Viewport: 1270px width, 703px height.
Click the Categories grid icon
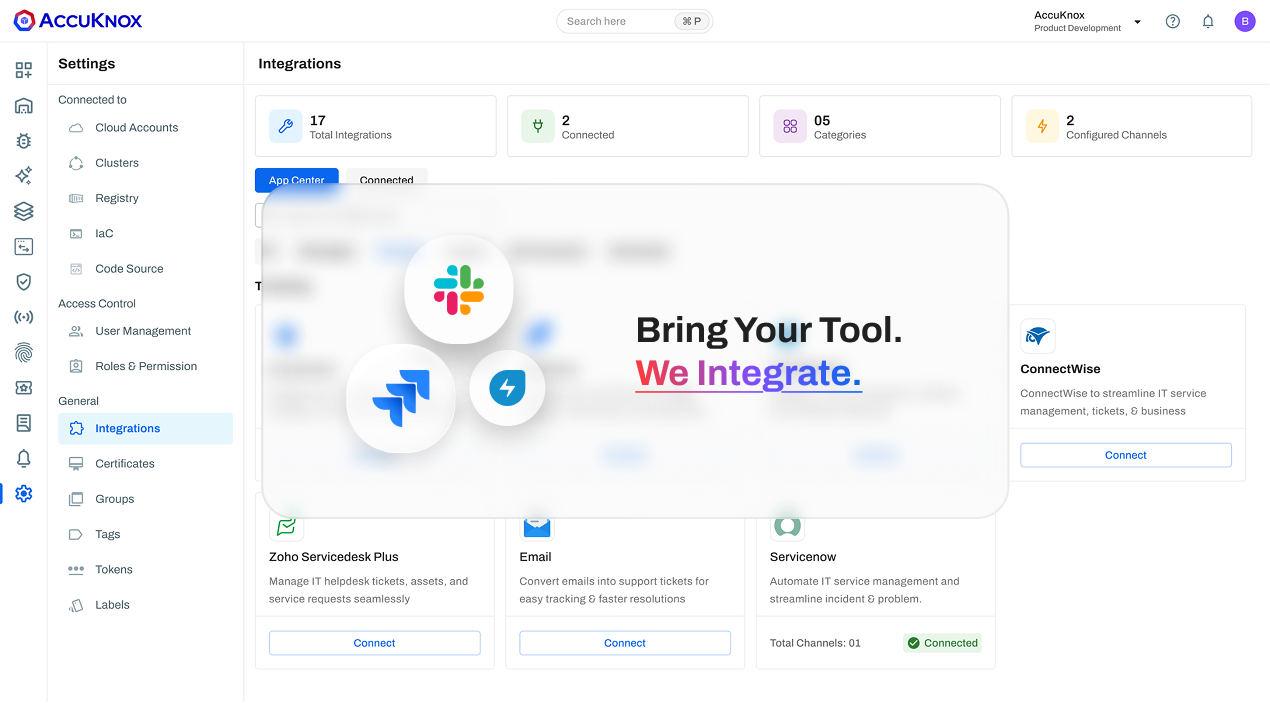point(790,126)
